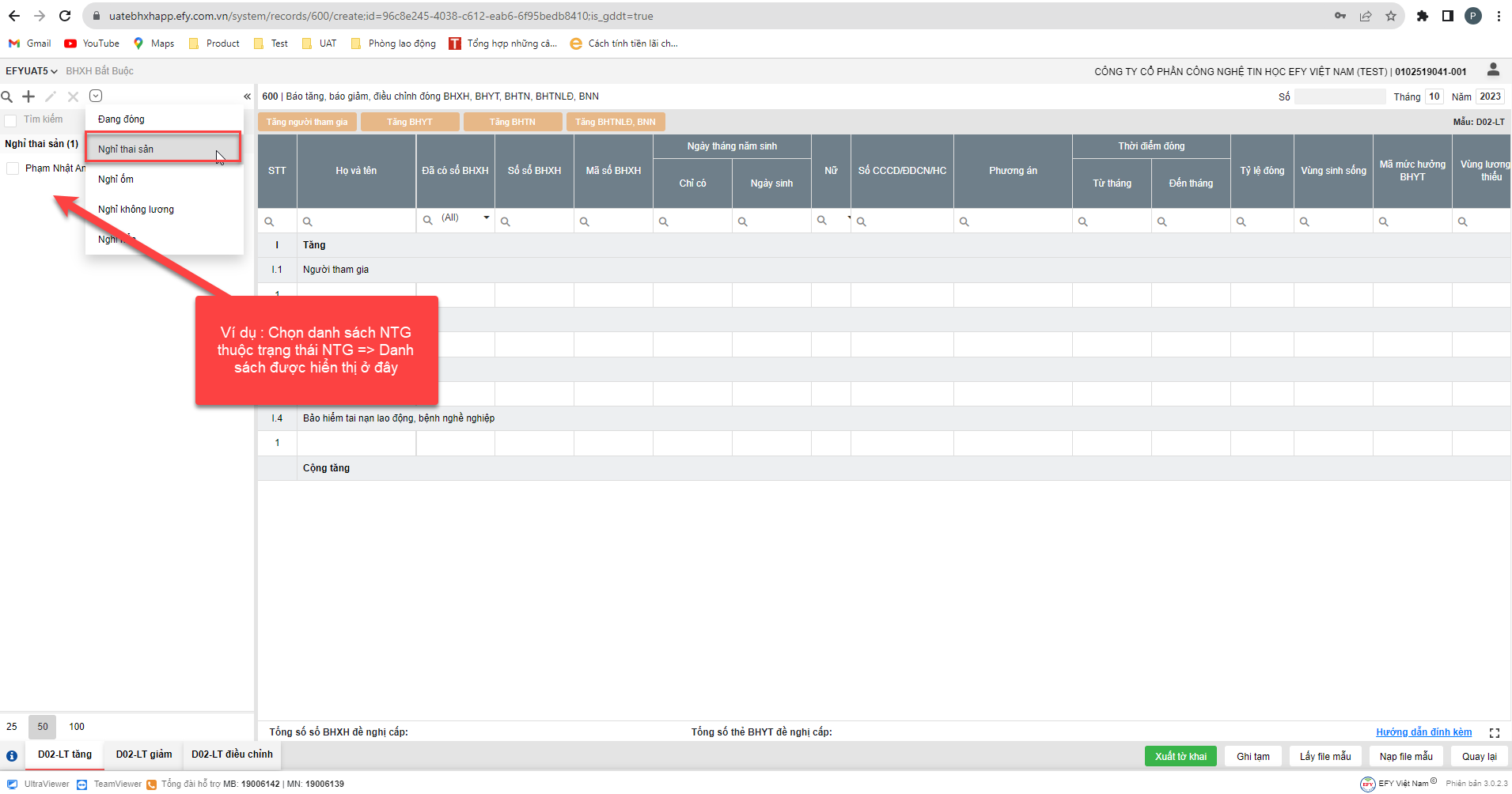Click the X delete icon in left toolbar
This screenshot has height=794, width=1512.
(73, 96)
